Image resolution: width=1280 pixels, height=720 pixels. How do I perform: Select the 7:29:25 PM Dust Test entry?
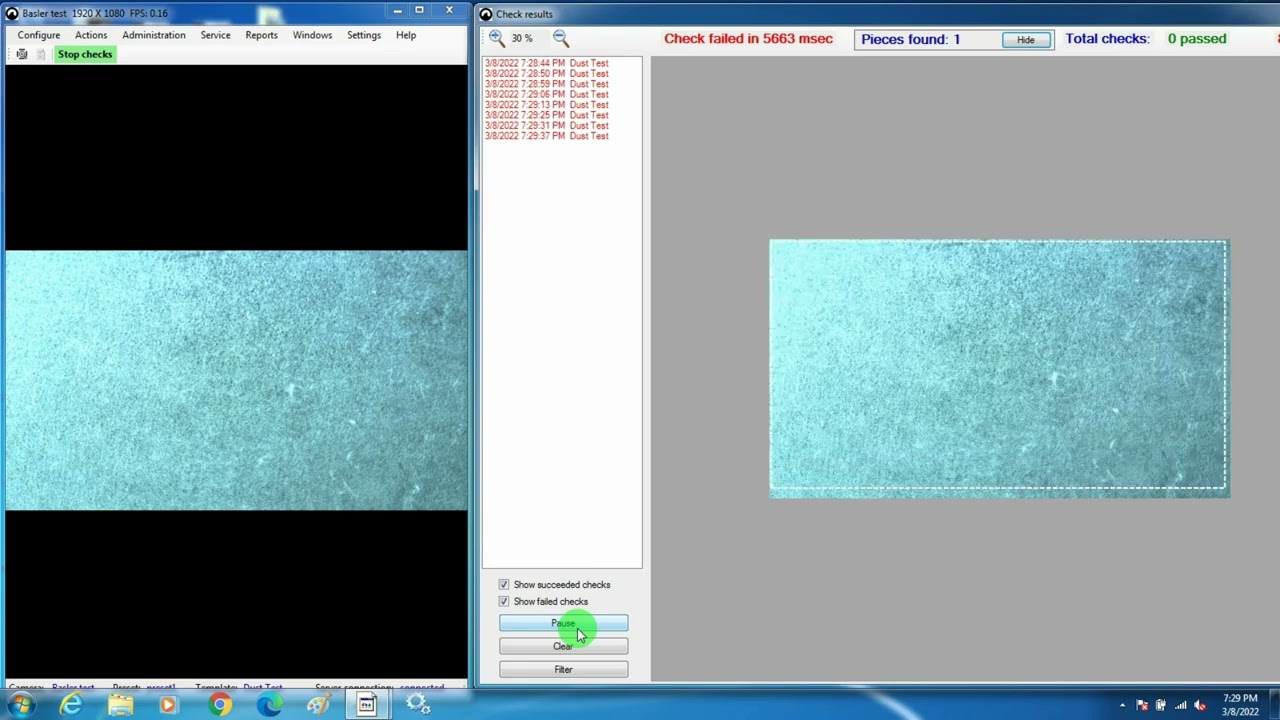547,115
